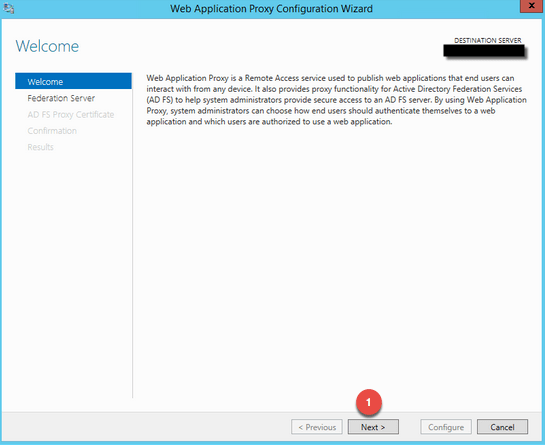Select the Welcome step in sidebar
Image resolution: width=545 pixels, height=445 pixels.
click(73, 81)
